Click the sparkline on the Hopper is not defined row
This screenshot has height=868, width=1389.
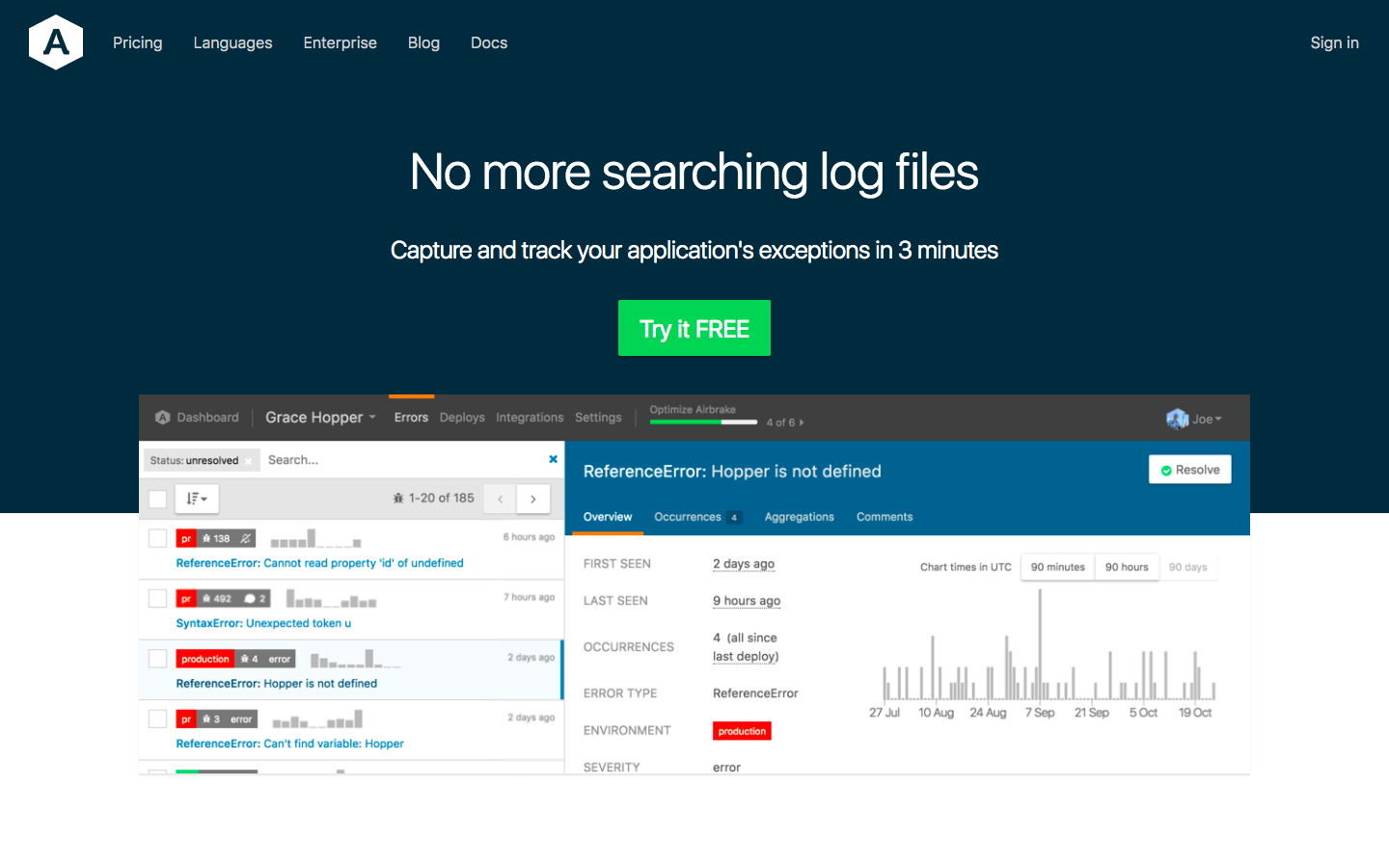[355, 659]
